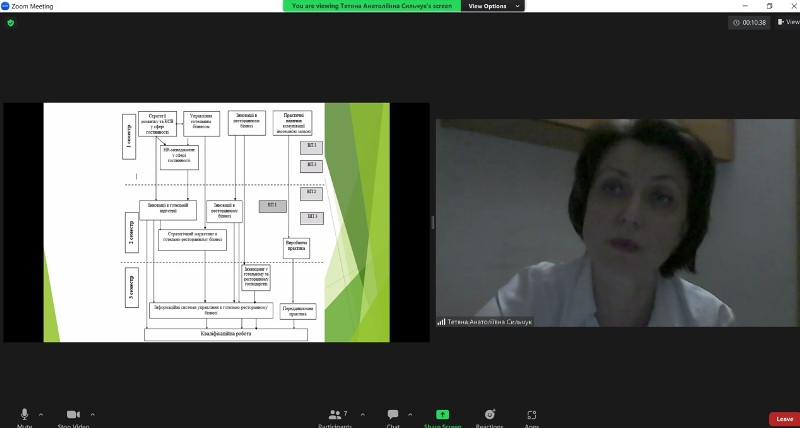Screen dimensions: 800x428
Task: Open the Participants panel
Action: [335, 417]
